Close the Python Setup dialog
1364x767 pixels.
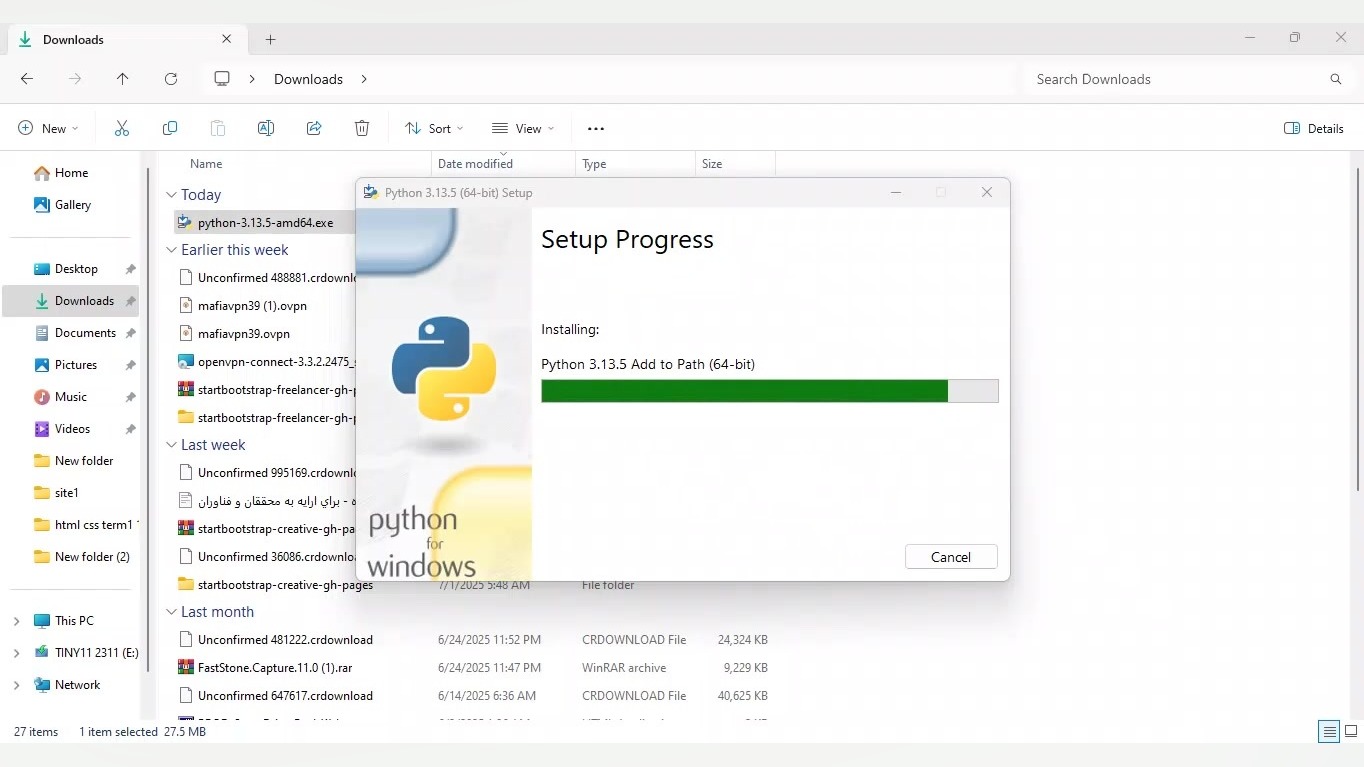tap(987, 192)
